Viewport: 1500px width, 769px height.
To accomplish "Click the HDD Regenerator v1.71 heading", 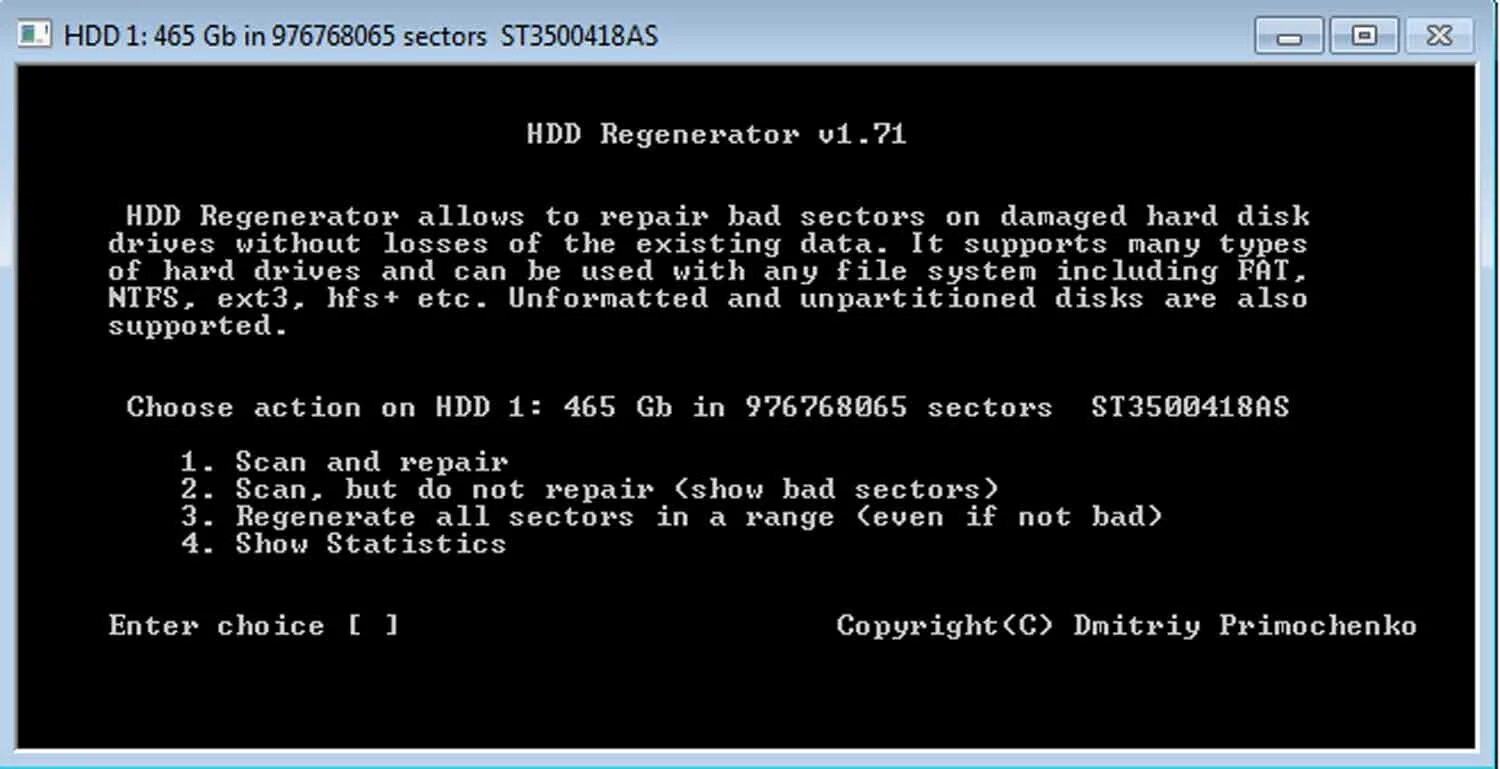I will pyautogui.click(x=716, y=134).
